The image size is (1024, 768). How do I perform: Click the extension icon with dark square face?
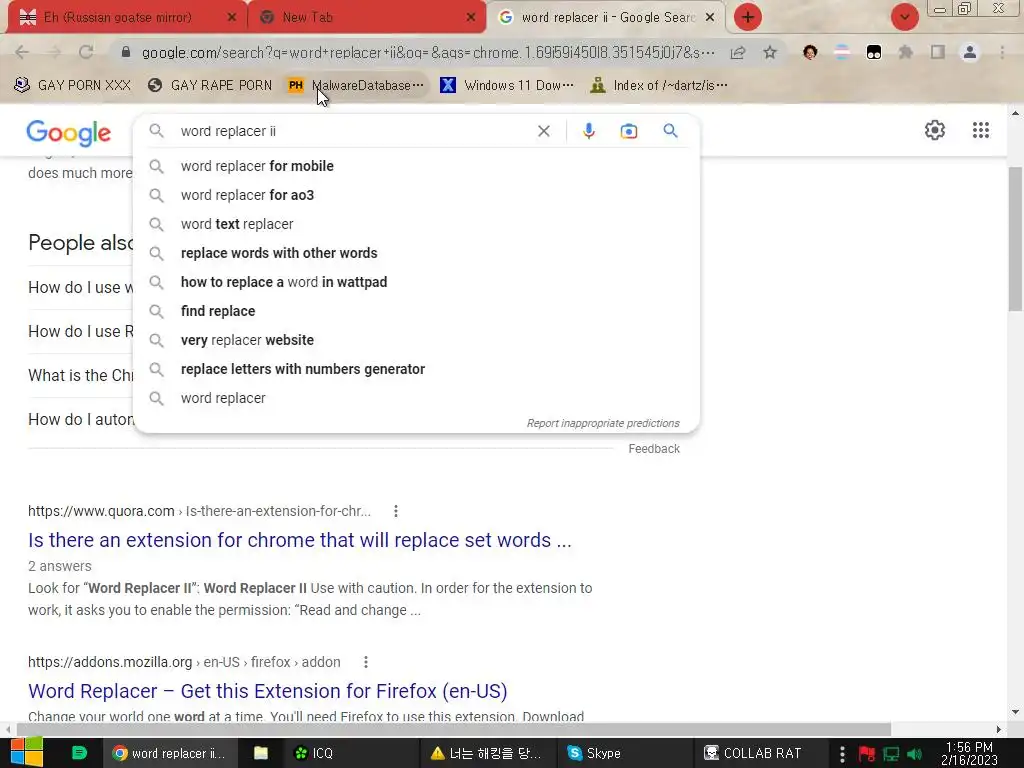pyautogui.click(x=874, y=52)
